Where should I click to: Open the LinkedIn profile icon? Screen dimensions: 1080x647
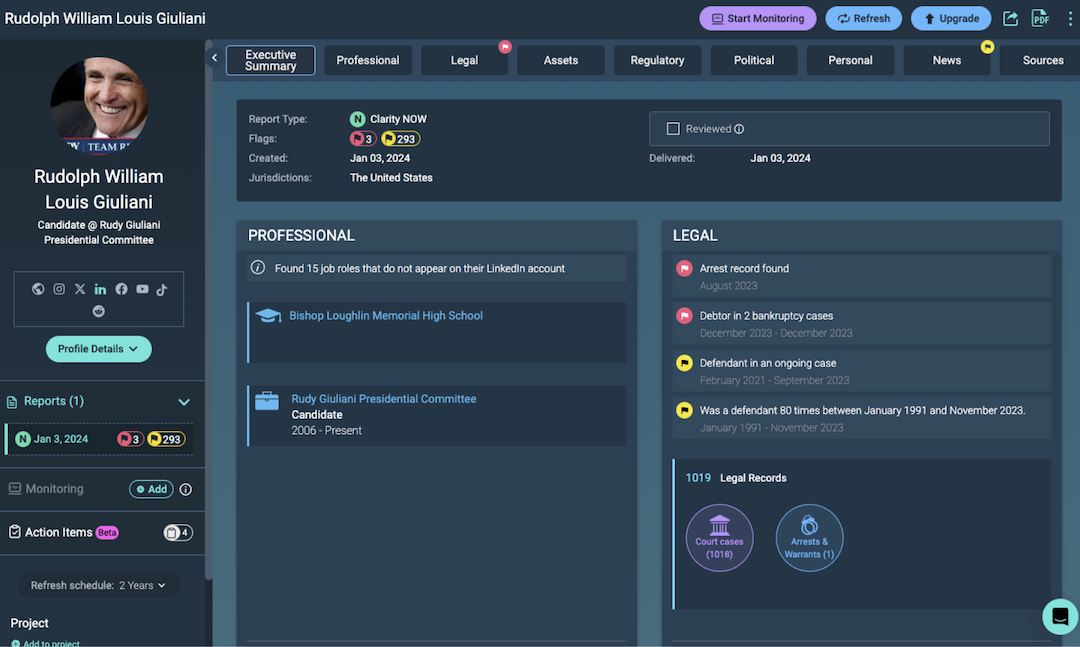(x=100, y=289)
